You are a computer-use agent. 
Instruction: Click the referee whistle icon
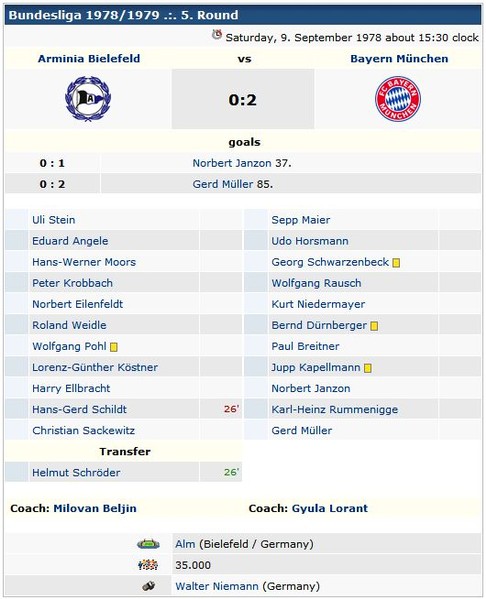pos(149,586)
